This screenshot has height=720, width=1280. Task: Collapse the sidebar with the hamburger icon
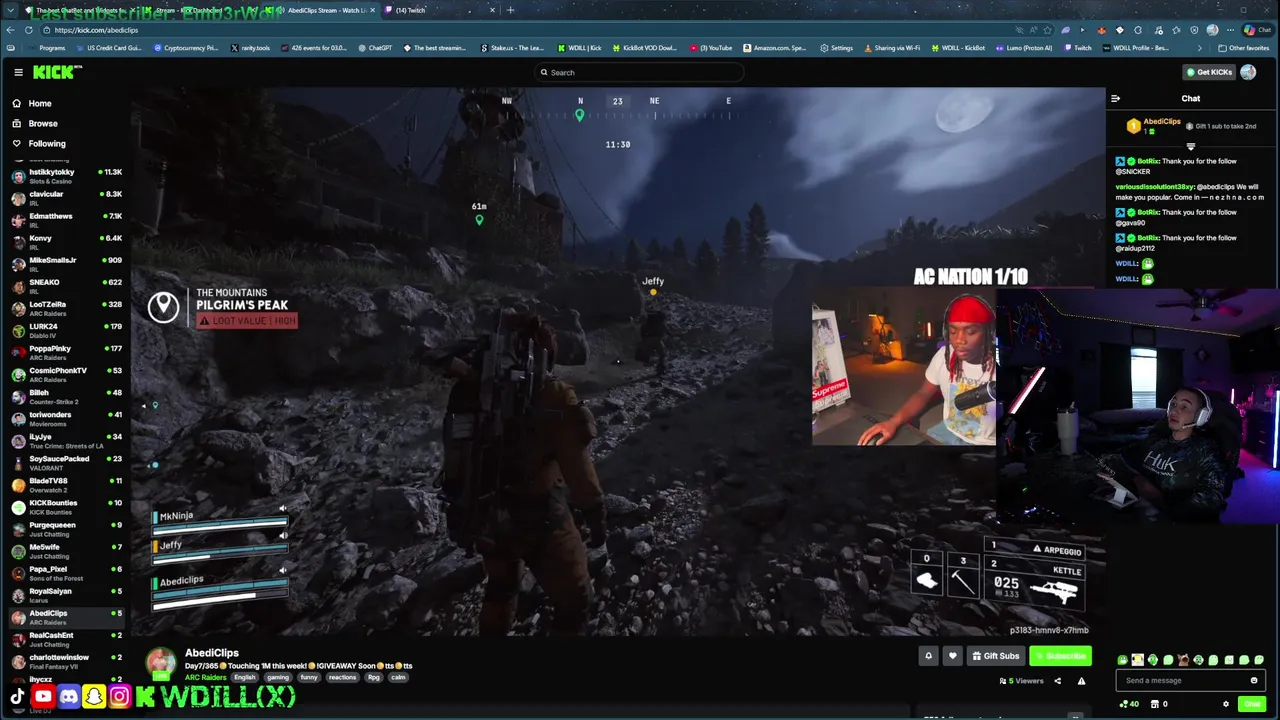click(18, 72)
